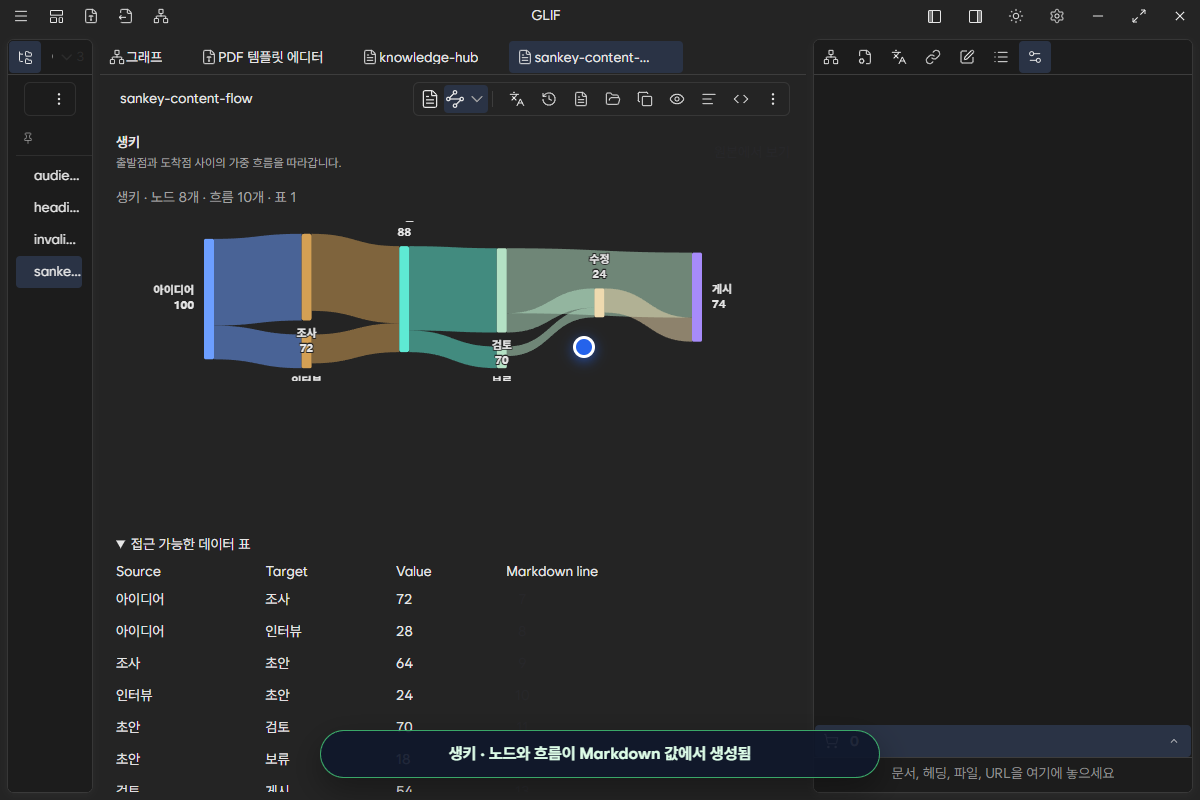Image resolution: width=1200 pixels, height=800 pixels.
Task: Click the value 28 table cell
Action: tap(404, 631)
